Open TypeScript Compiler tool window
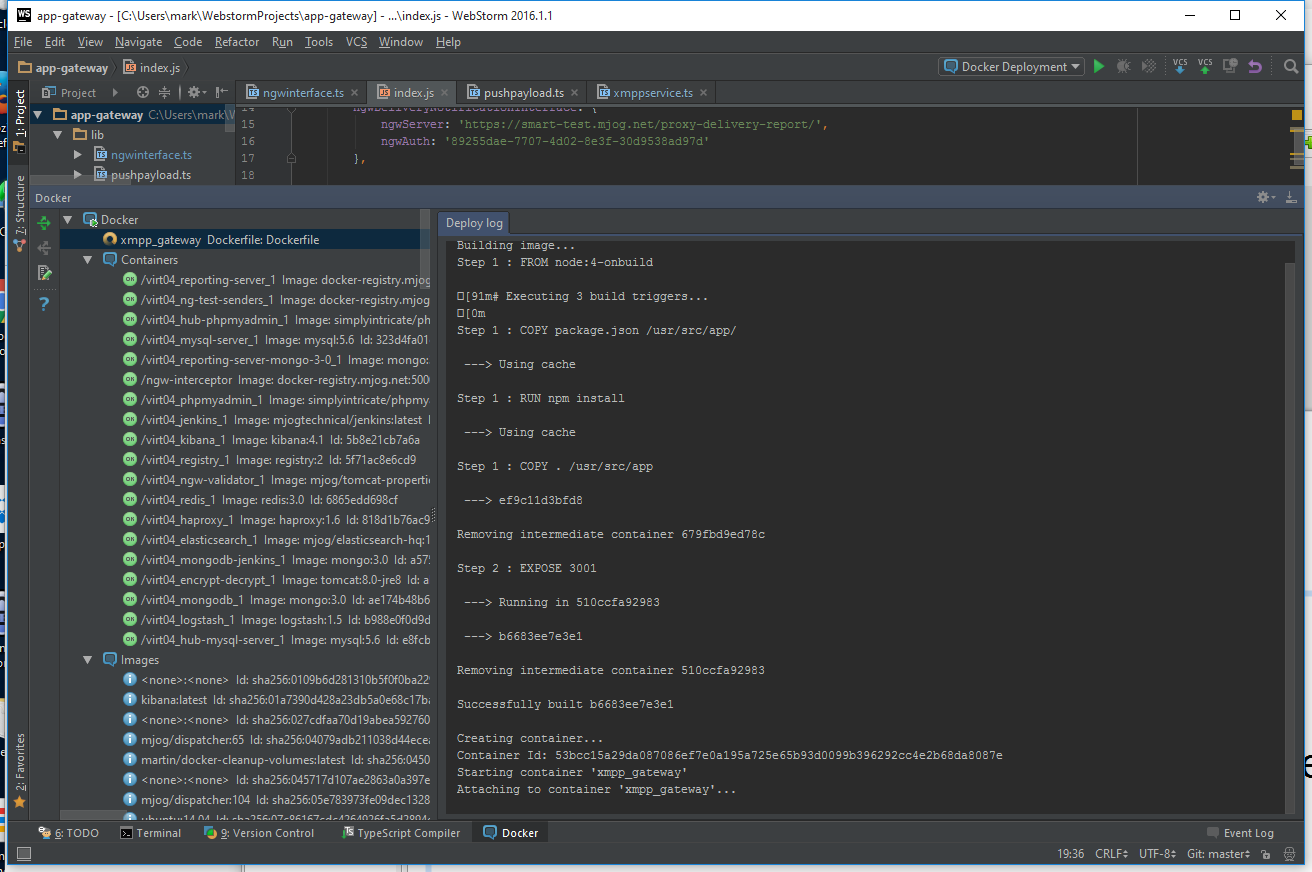The height and width of the screenshot is (872, 1312). (x=401, y=833)
